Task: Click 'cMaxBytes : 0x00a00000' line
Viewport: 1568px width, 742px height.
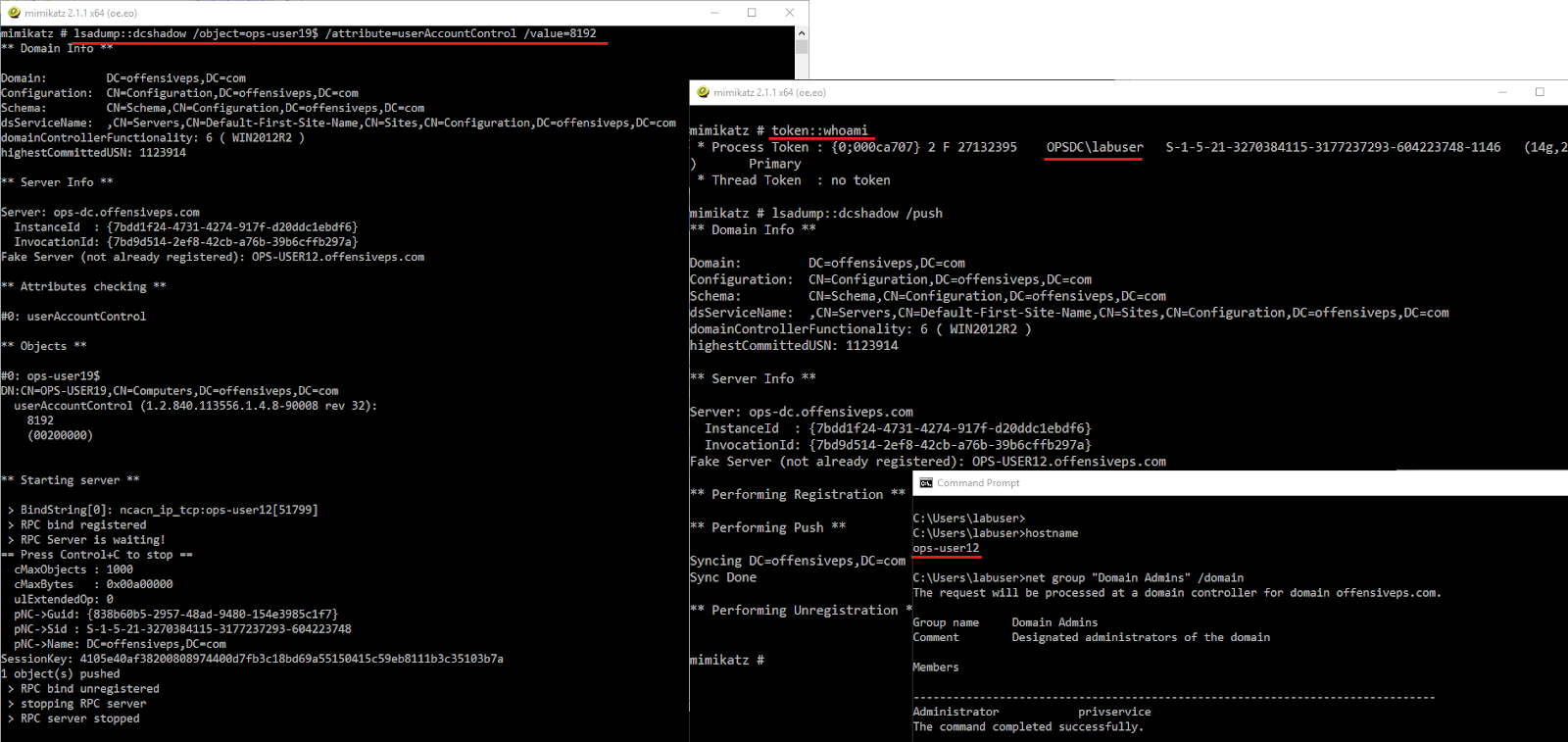Action: pyautogui.click(x=93, y=584)
